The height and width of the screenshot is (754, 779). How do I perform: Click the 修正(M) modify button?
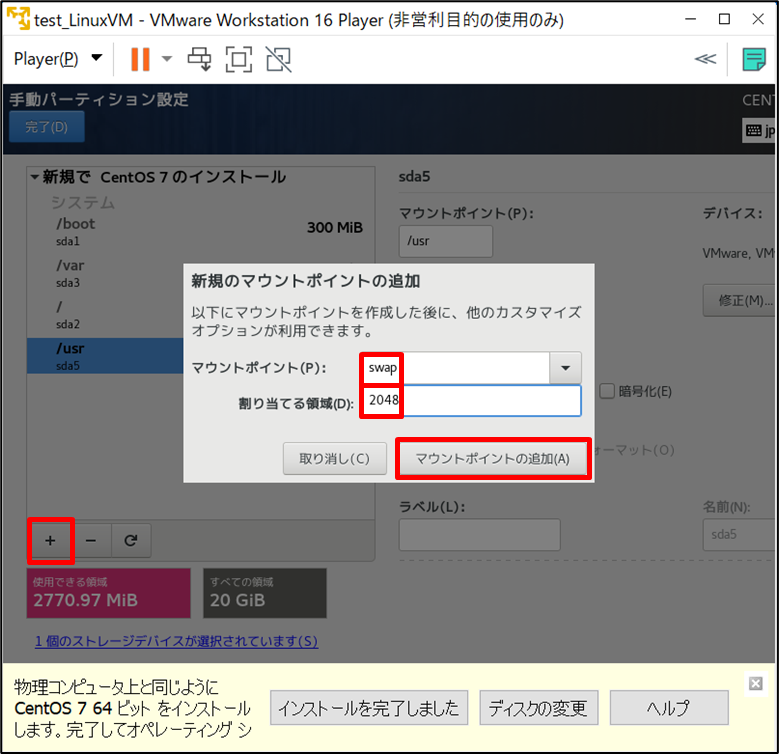click(x=740, y=301)
